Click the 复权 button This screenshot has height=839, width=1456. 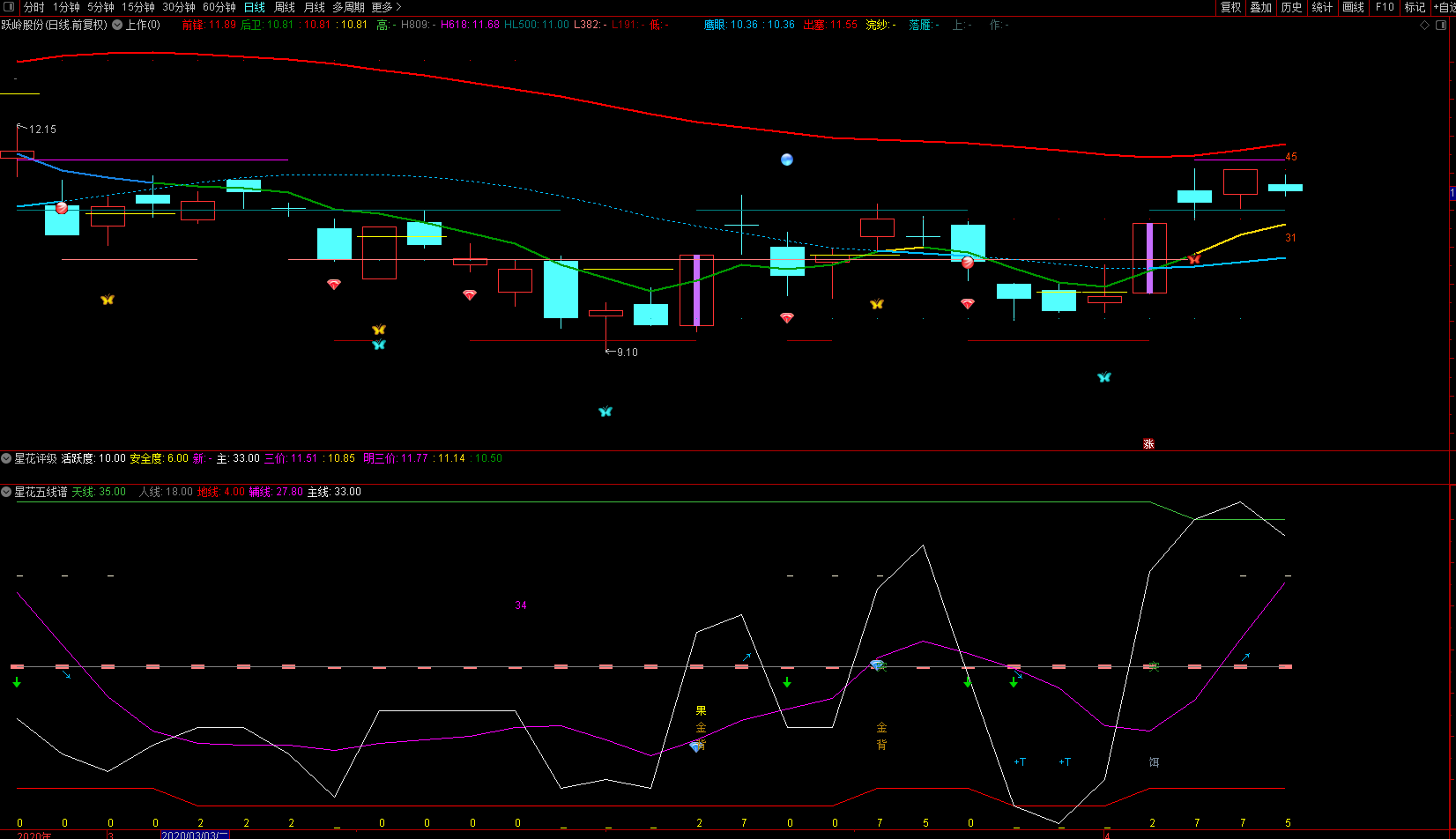click(1230, 7)
